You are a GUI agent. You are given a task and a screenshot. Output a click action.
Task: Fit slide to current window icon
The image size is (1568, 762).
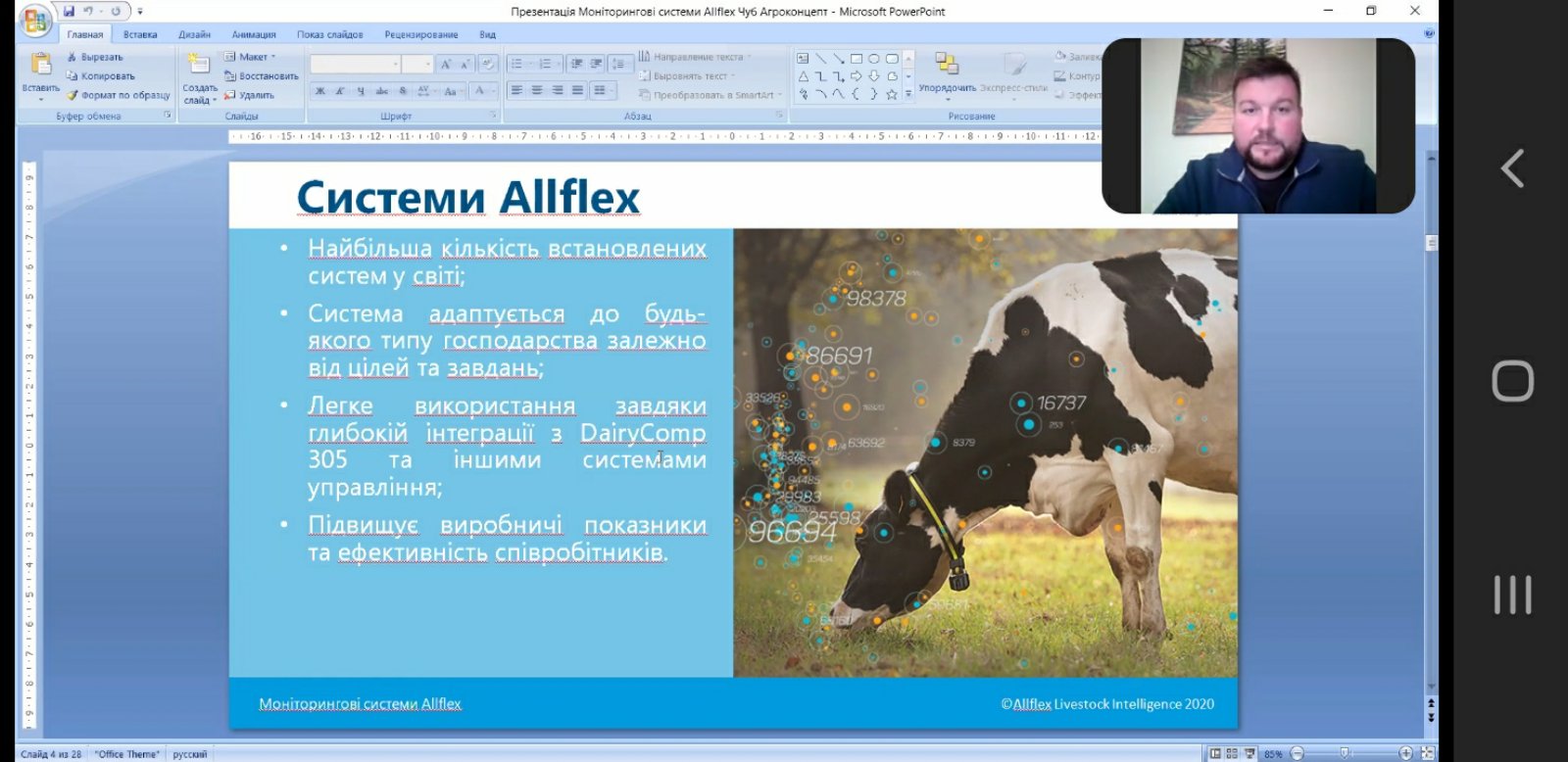pos(1428,753)
